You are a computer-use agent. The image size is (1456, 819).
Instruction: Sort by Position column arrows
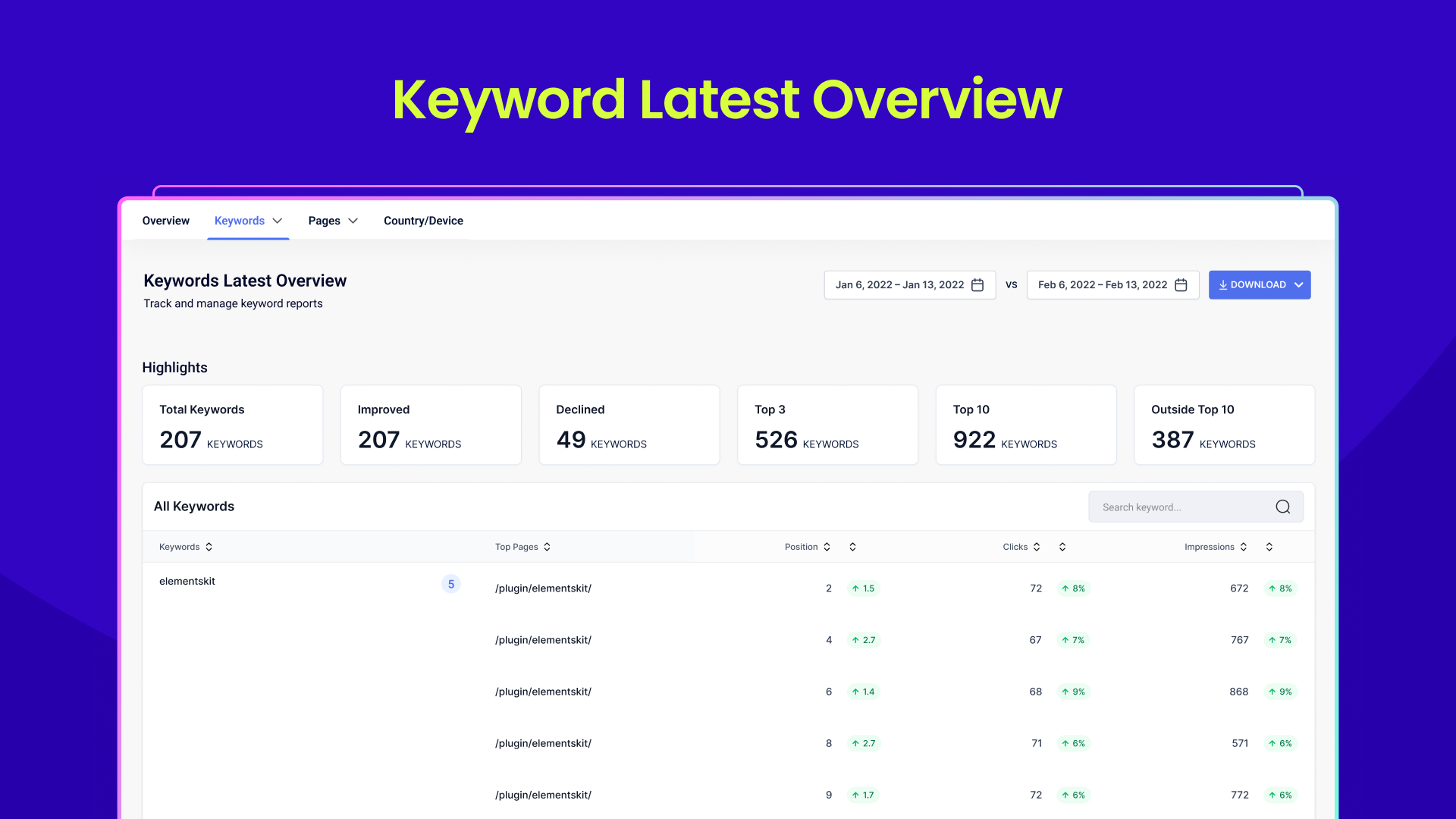827,547
